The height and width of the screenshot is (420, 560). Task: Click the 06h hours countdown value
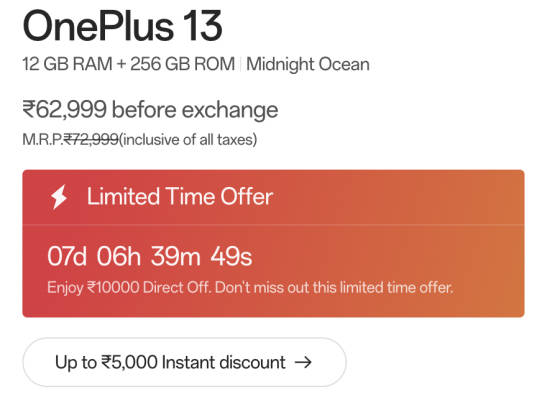pyautogui.click(x=119, y=256)
